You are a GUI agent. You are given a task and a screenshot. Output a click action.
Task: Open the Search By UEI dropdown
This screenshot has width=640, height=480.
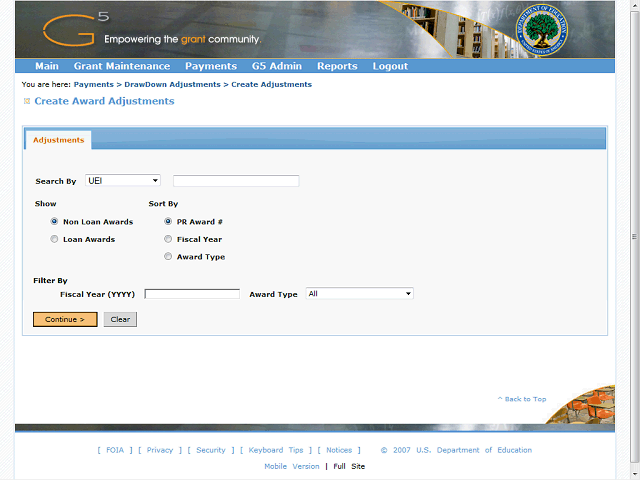coord(123,180)
